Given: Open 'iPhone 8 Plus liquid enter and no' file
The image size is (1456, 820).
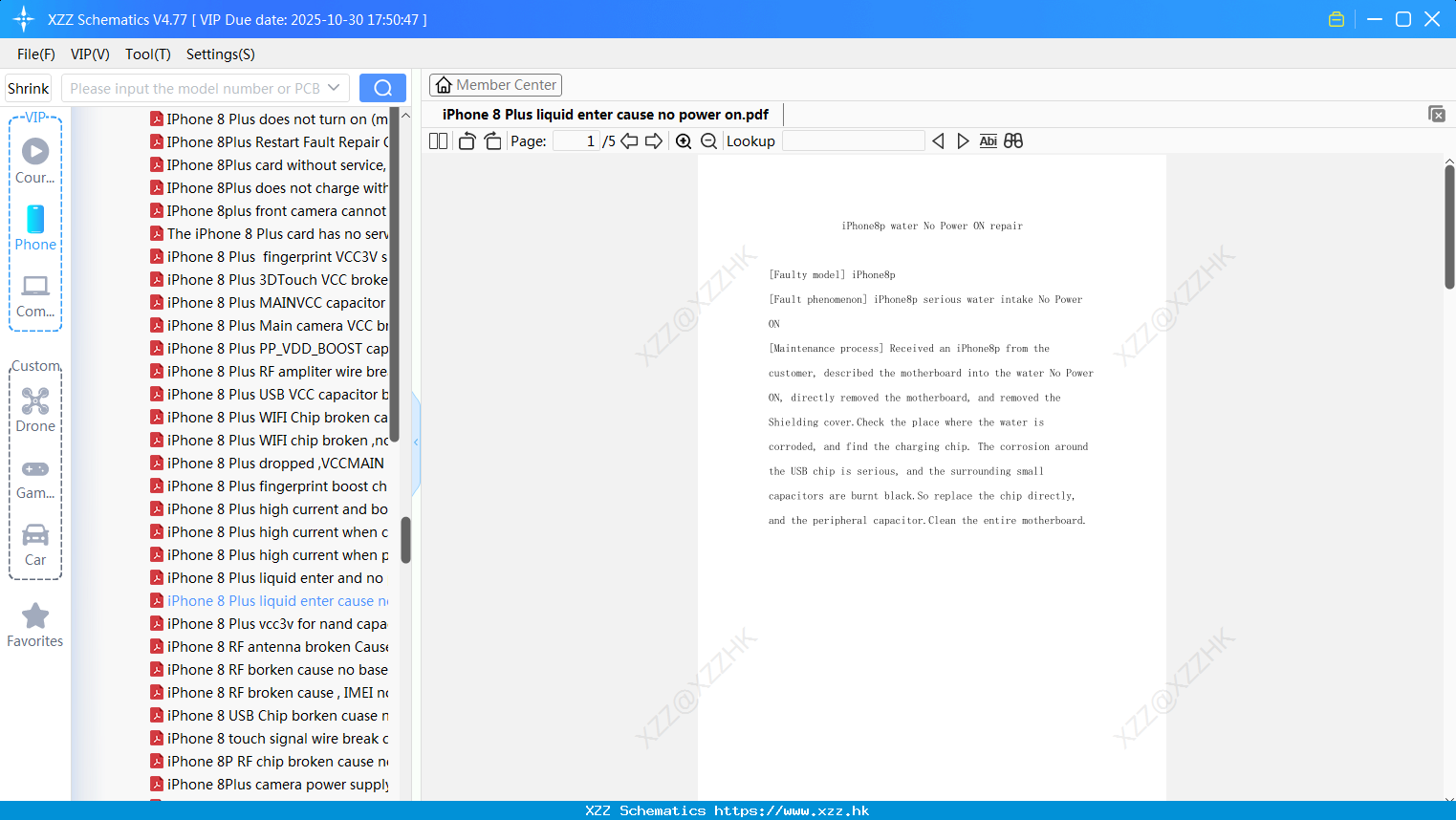Looking at the screenshot, I should (x=269, y=578).
